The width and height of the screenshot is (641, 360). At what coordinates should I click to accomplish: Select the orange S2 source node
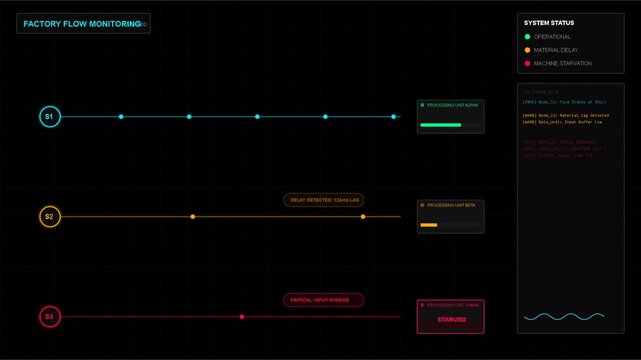50,217
